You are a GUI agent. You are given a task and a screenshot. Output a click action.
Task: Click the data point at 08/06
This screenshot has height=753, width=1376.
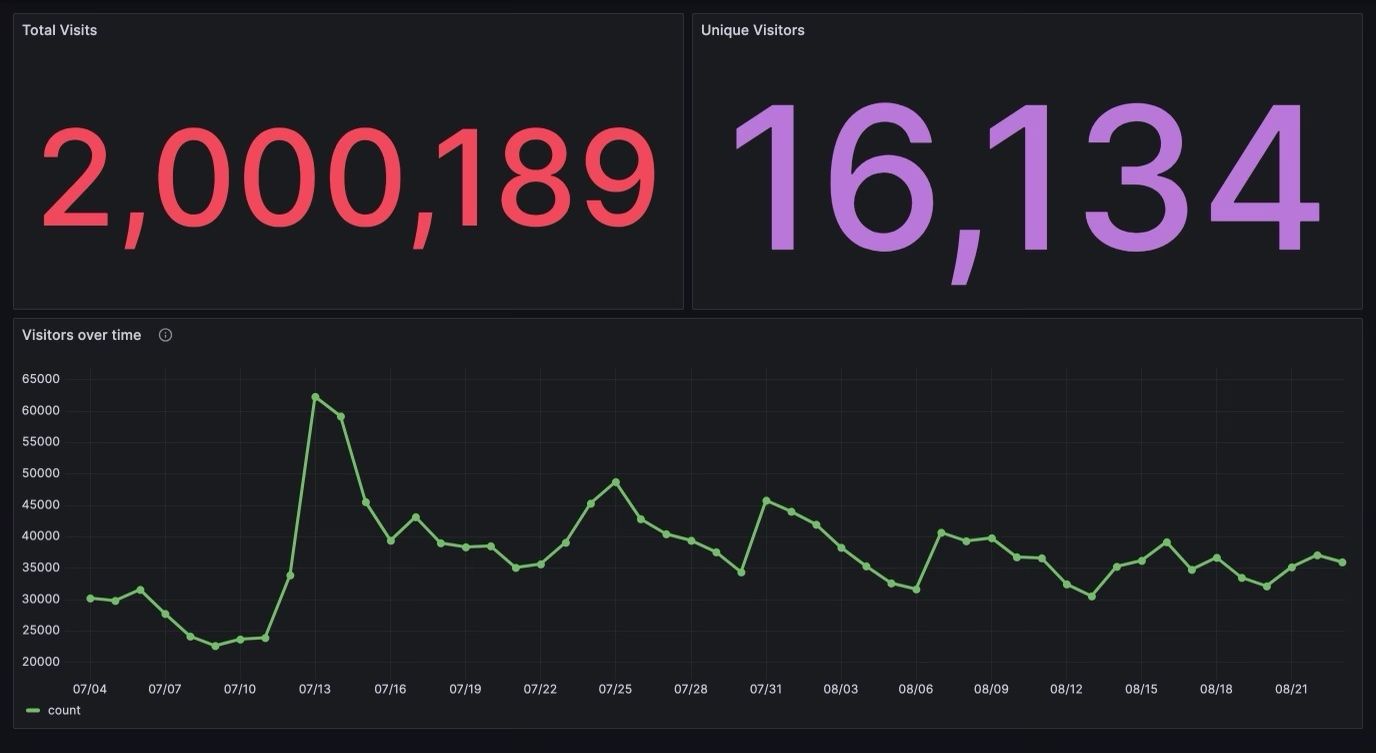coord(916,589)
